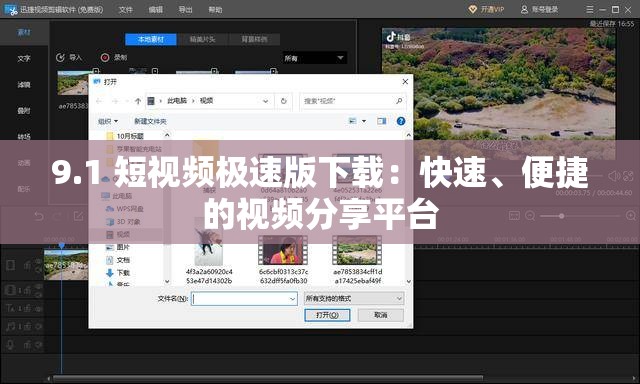Click the 文件名 input field
640x384 pixels.
click(x=244, y=299)
